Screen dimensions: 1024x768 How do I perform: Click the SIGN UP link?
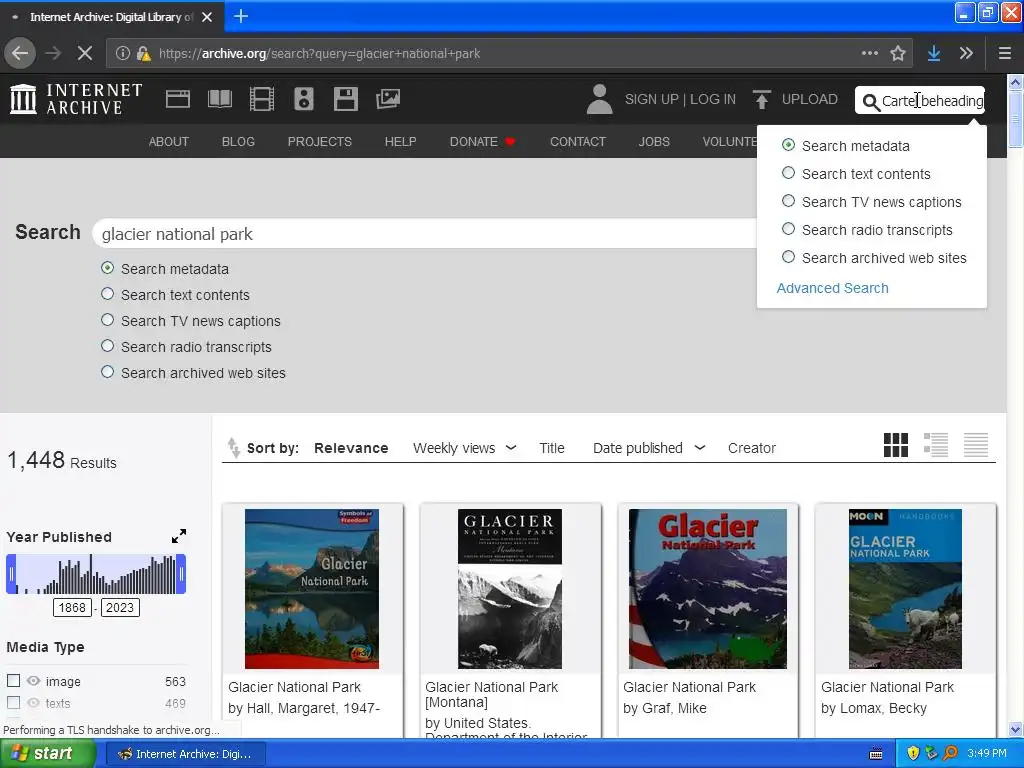(652, 99)
